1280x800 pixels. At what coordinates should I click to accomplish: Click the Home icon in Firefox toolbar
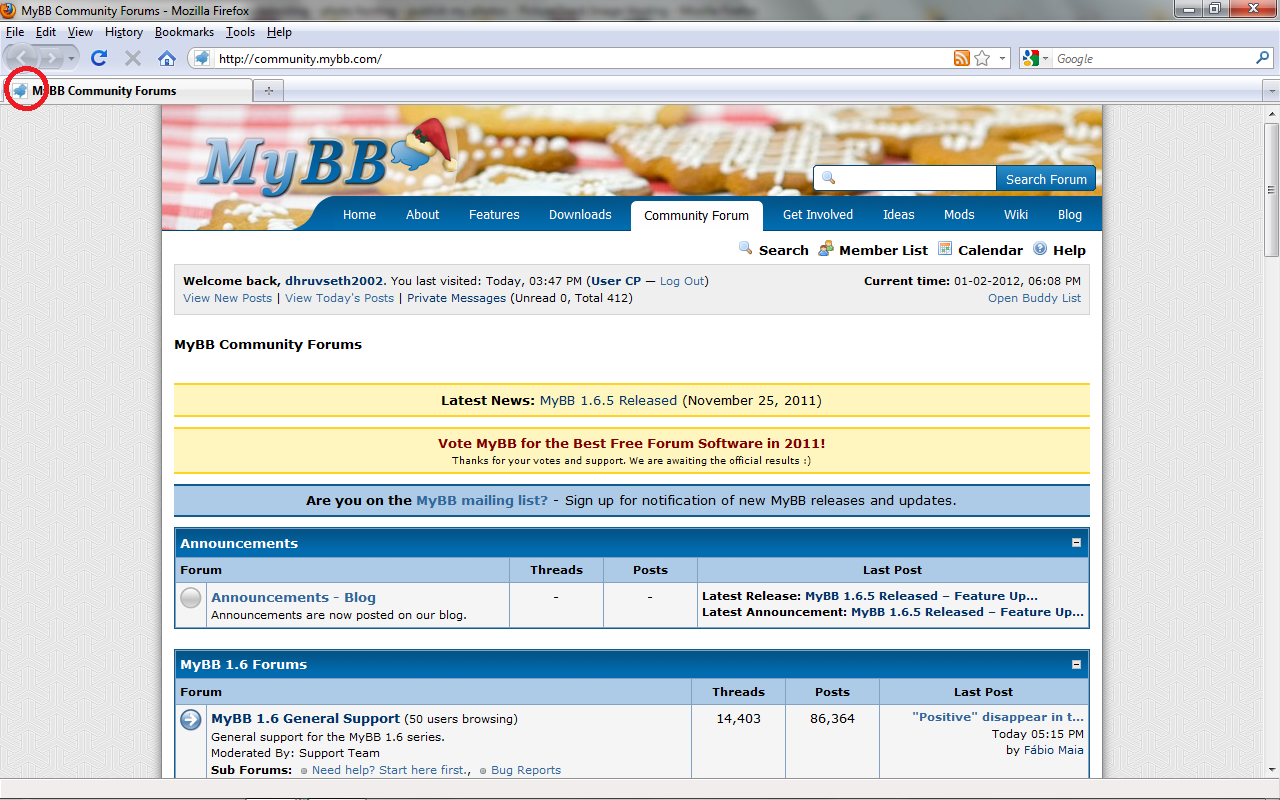click(167, 58)
